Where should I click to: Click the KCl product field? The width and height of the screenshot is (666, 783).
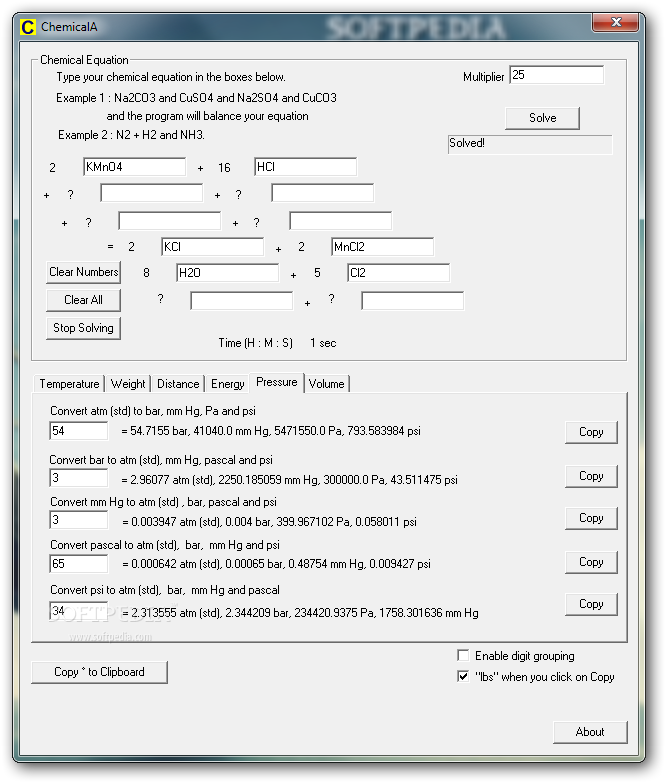(213, 247)
